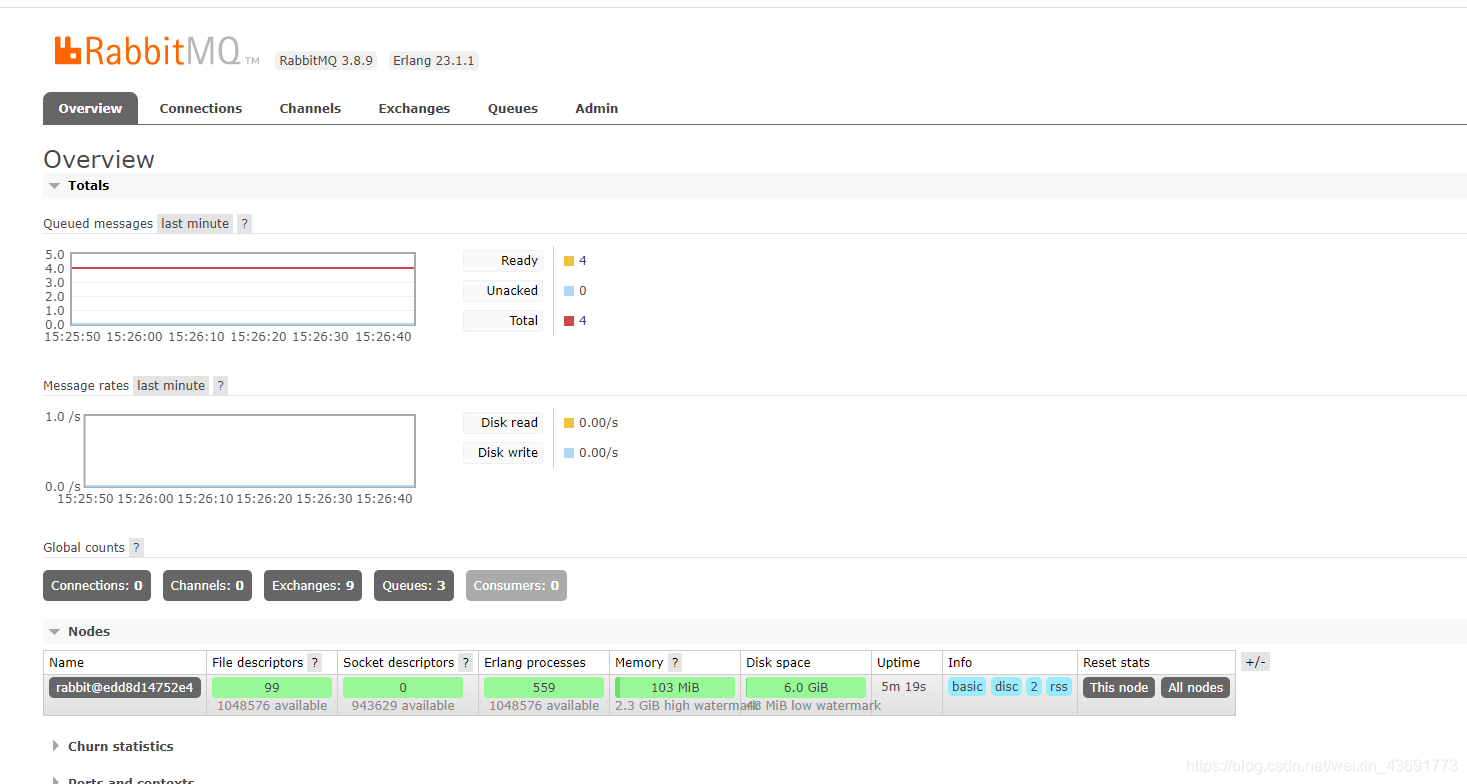The height and width of the screenshot is (784, 1467).
Task: Click the Total red legend swatch
Action: coord(569,321)
